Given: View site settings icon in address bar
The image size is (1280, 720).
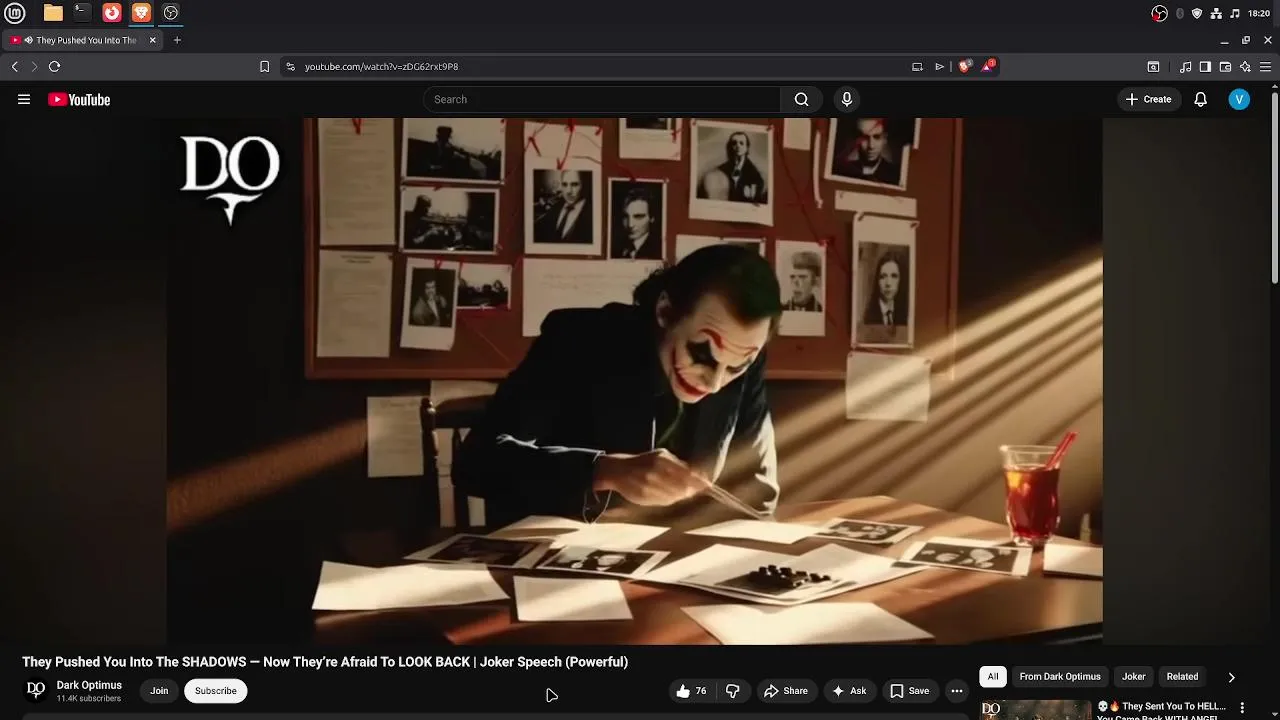Looking at the screenshot, I should (290, 66).
